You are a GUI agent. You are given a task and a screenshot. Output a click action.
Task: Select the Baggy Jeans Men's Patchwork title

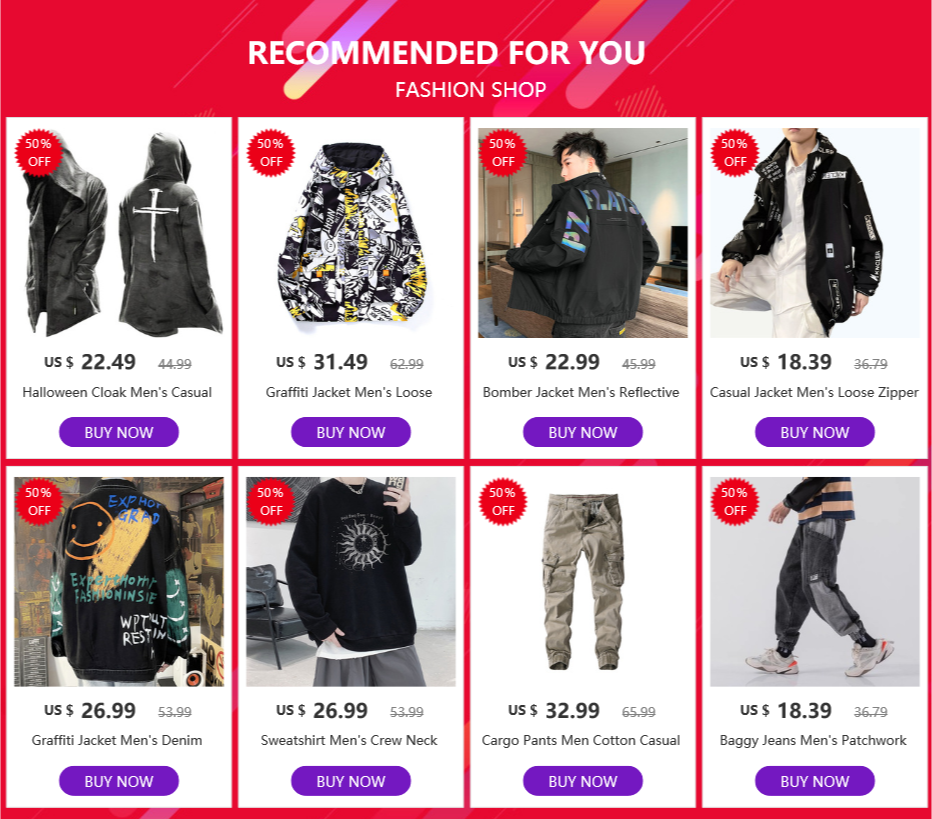coord(813,741)
